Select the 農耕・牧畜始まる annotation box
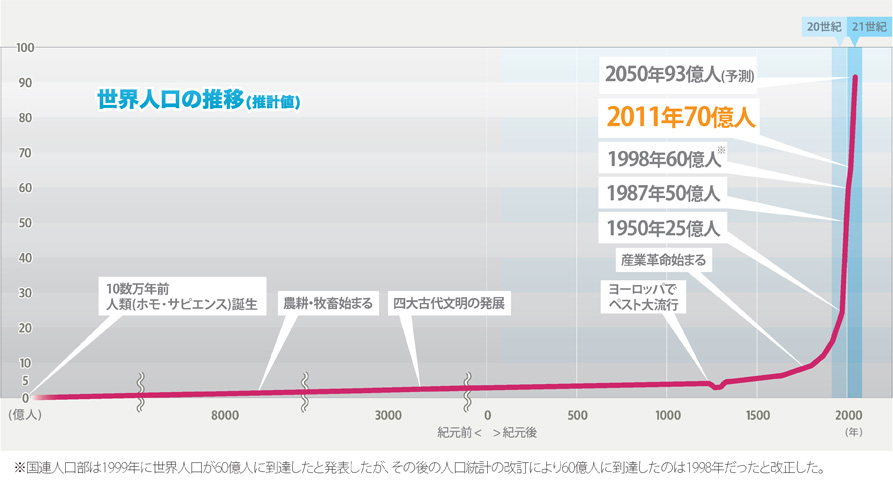The height and width of the screenshot is (480, 893). (328, 303)
